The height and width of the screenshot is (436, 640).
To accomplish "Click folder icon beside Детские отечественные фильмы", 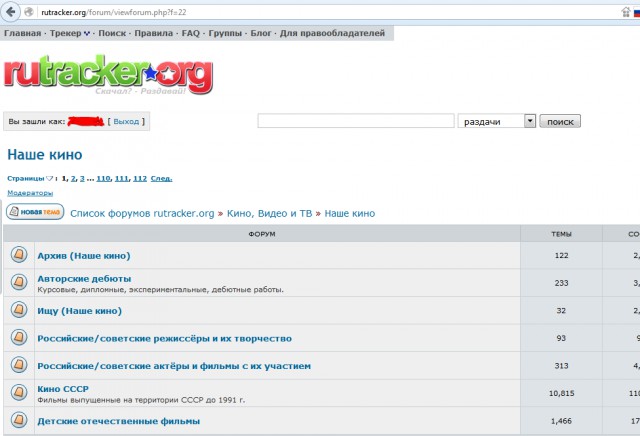I will click(19, 420).
